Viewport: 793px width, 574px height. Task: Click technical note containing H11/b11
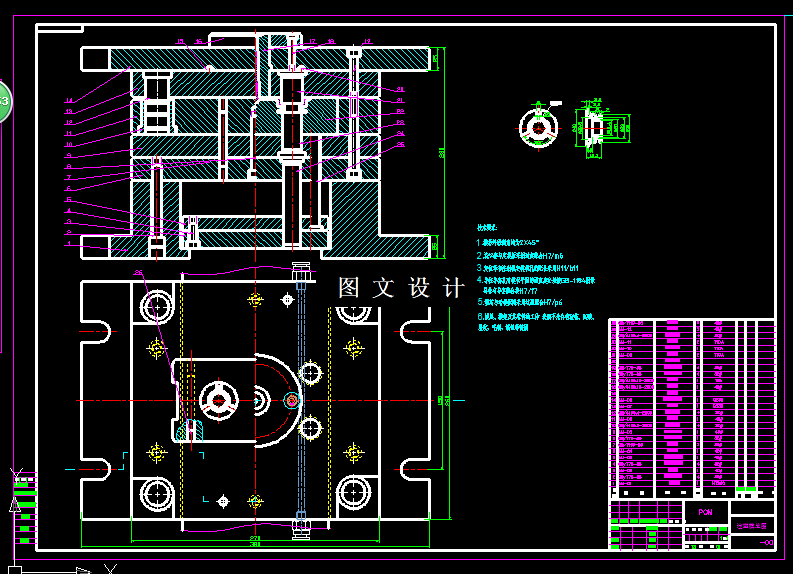[527, 268]
